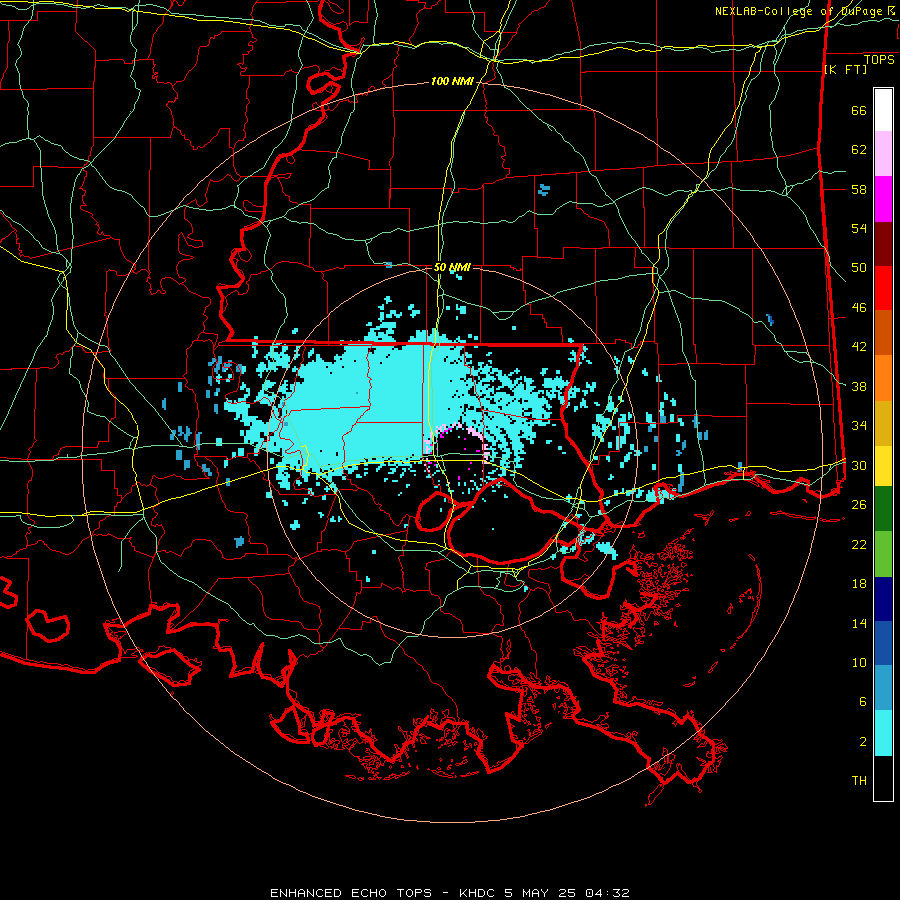Click the yellow 34 K FT legend swatch

pos(883,466)
